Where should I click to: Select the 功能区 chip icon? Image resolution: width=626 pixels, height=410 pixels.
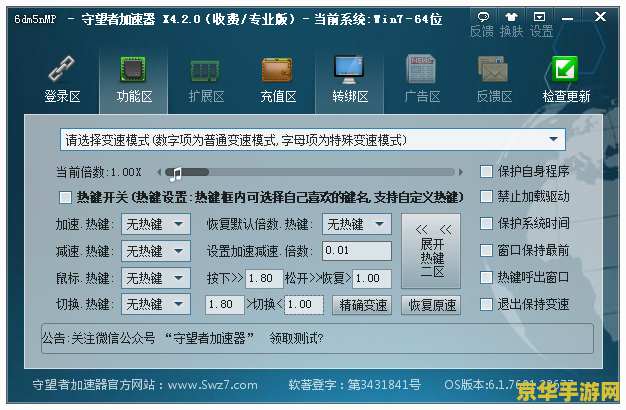[133, 69]
